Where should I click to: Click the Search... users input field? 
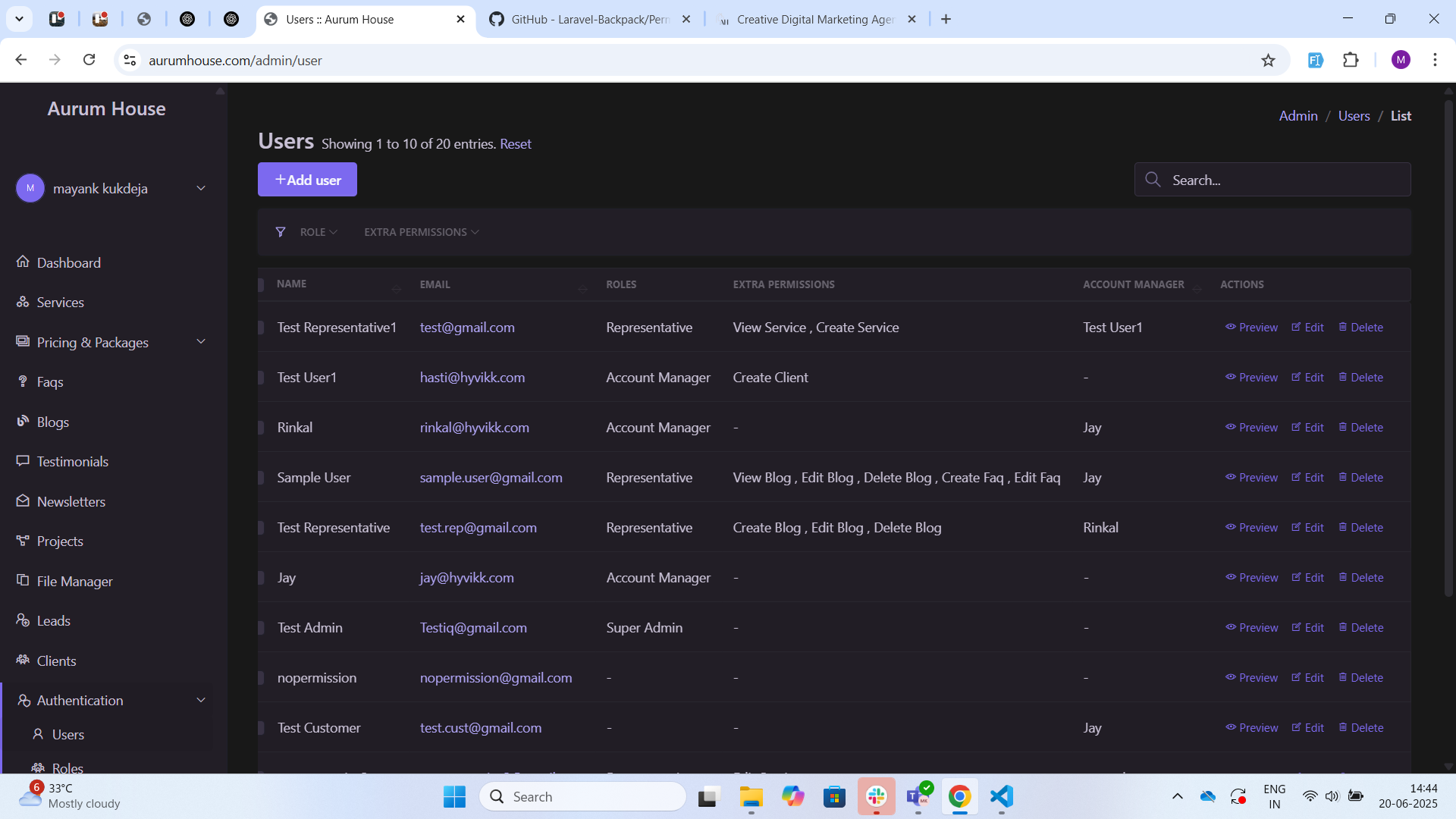point(1272,180)
